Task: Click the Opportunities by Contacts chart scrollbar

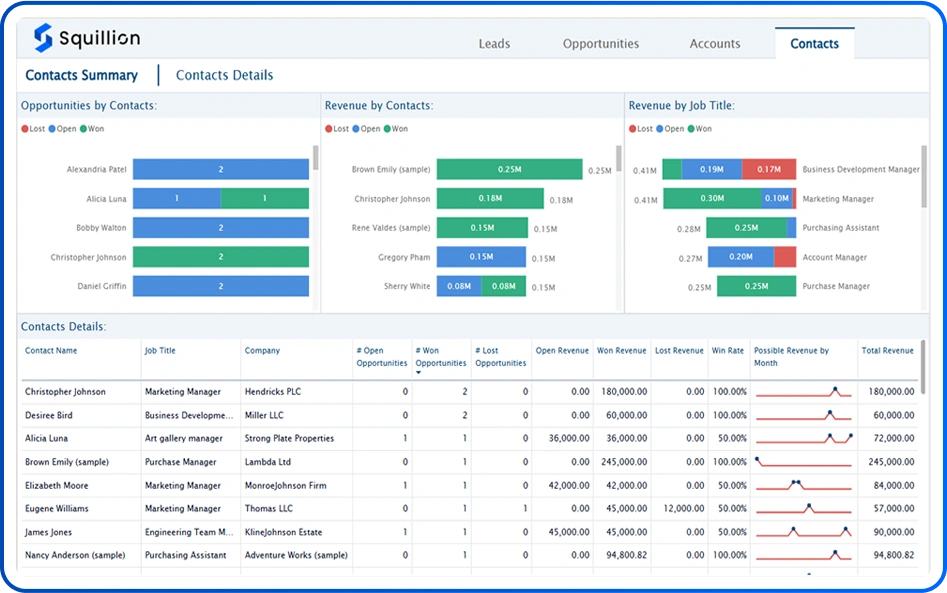Action: 316,158
